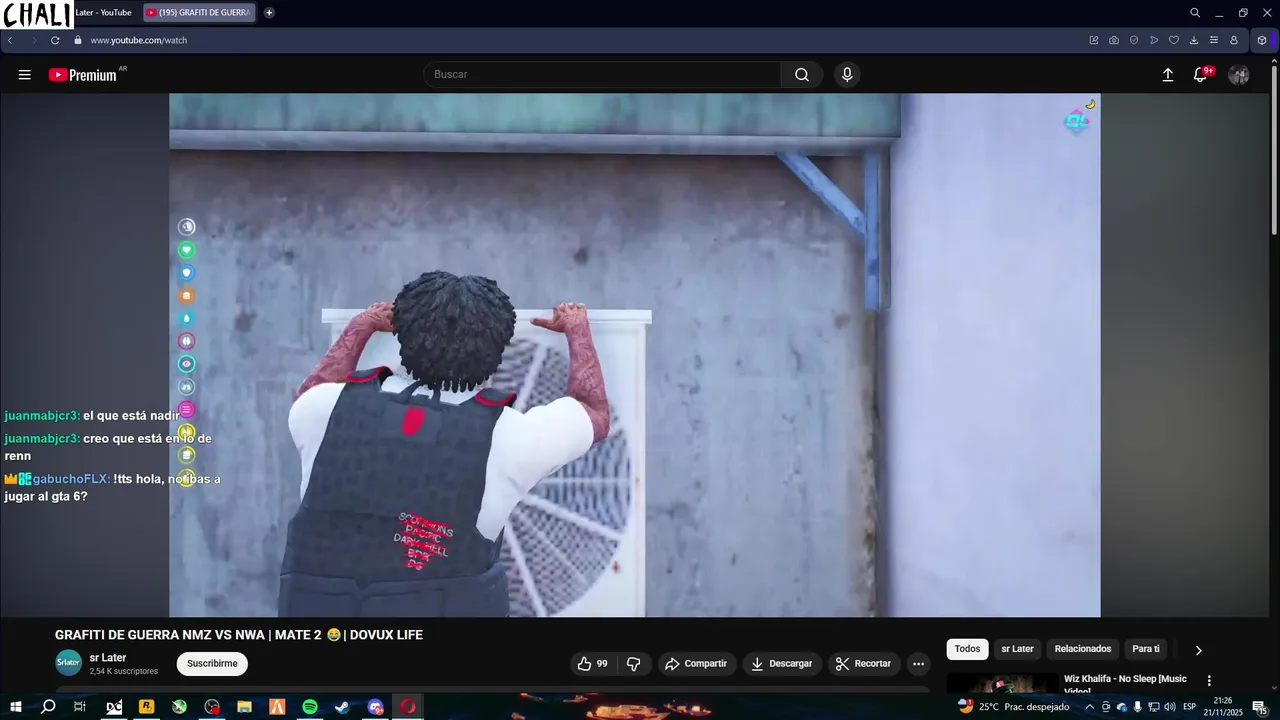Click the page vertical scrollbar

tap(1274, 150)
